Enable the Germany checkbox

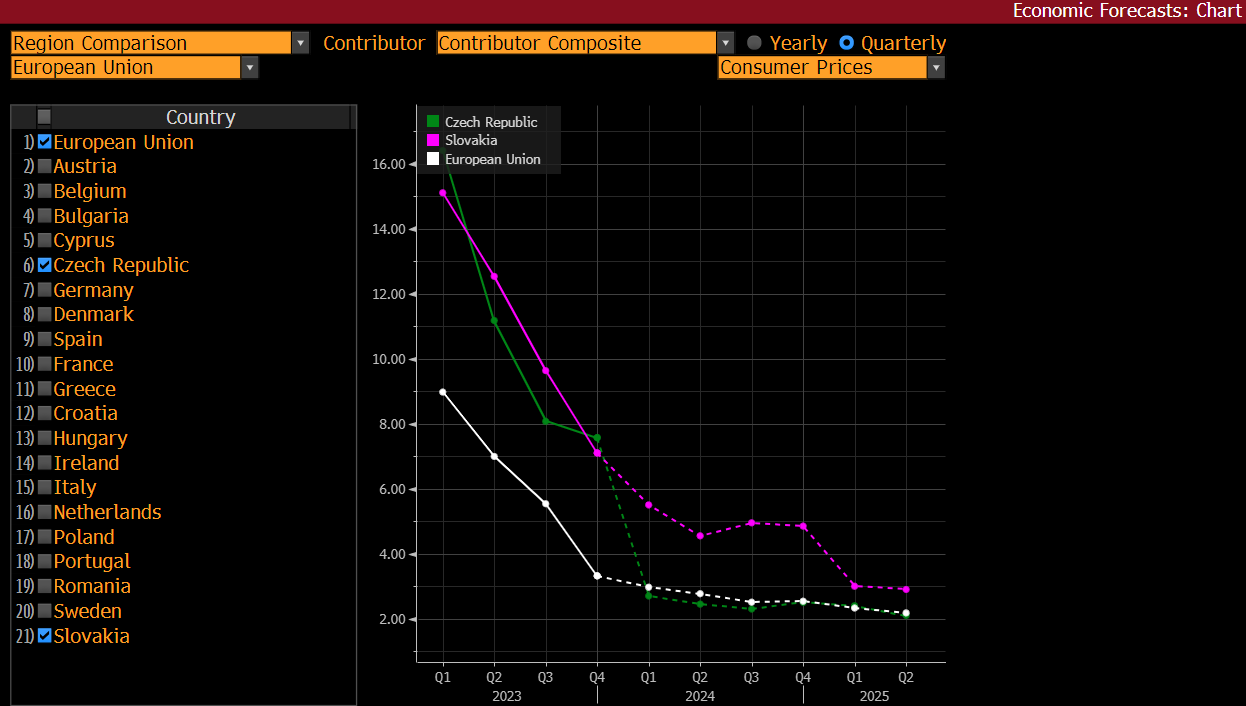pos(44,290)
